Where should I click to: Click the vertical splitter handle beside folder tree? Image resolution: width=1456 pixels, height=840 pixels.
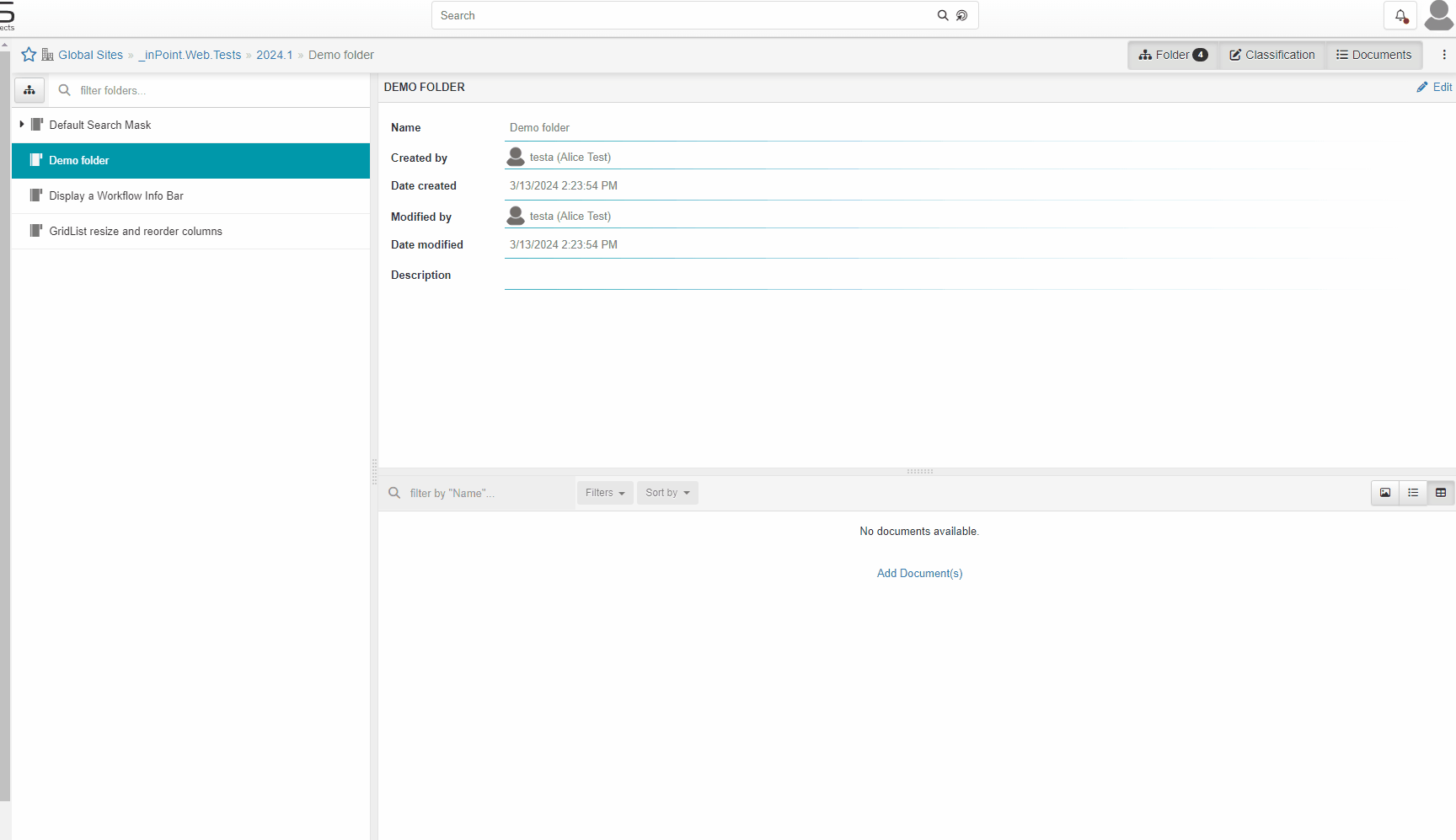pyautogui.click(x=374, y=472)
